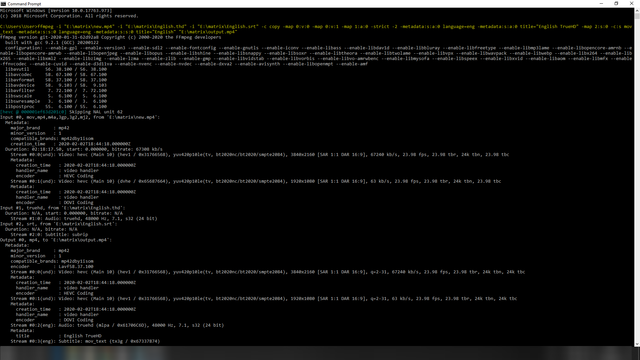Click the input stream line containing 'dvhe'

click(x=256, y=181)
